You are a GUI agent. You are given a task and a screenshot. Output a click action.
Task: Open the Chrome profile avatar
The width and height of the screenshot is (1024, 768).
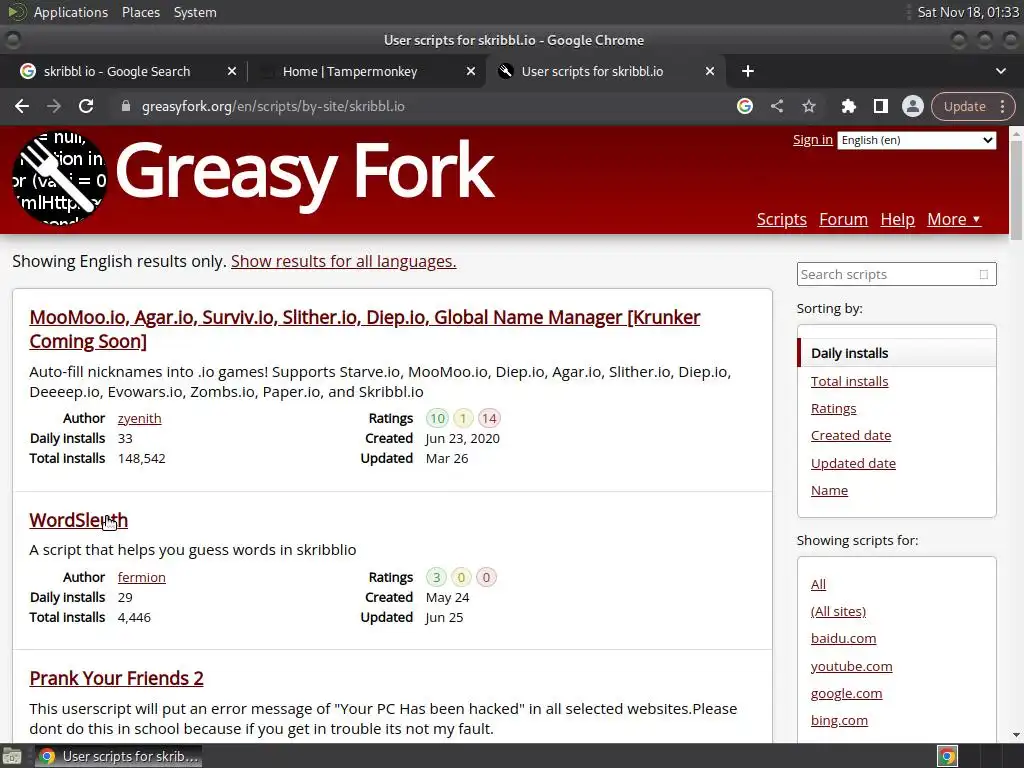coord(912,106)
